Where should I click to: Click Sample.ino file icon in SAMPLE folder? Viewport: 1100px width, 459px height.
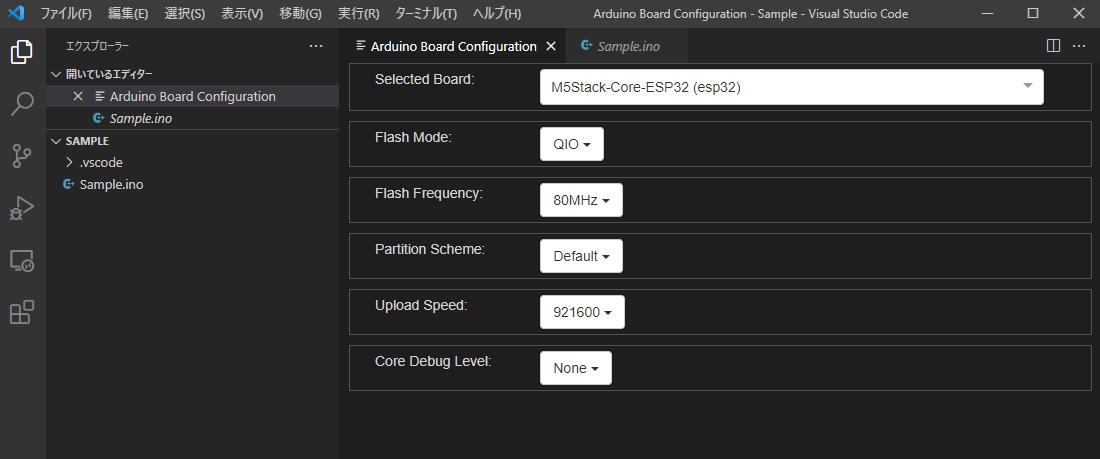68,185
